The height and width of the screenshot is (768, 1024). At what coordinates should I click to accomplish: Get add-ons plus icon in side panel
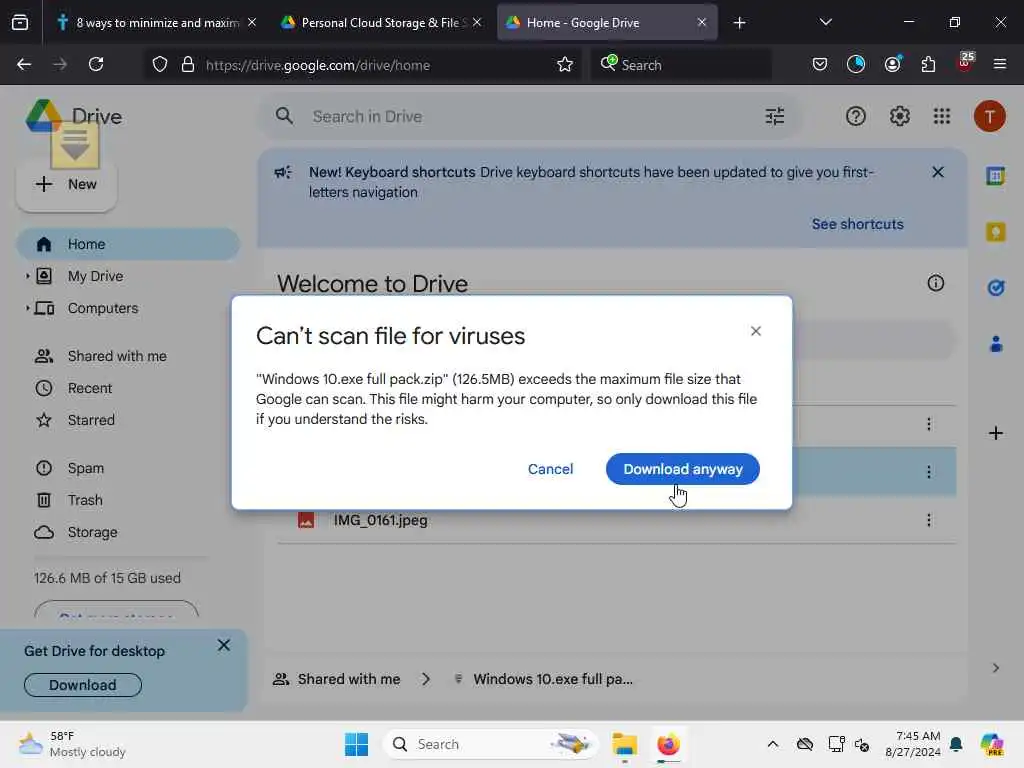pos(995,433)
